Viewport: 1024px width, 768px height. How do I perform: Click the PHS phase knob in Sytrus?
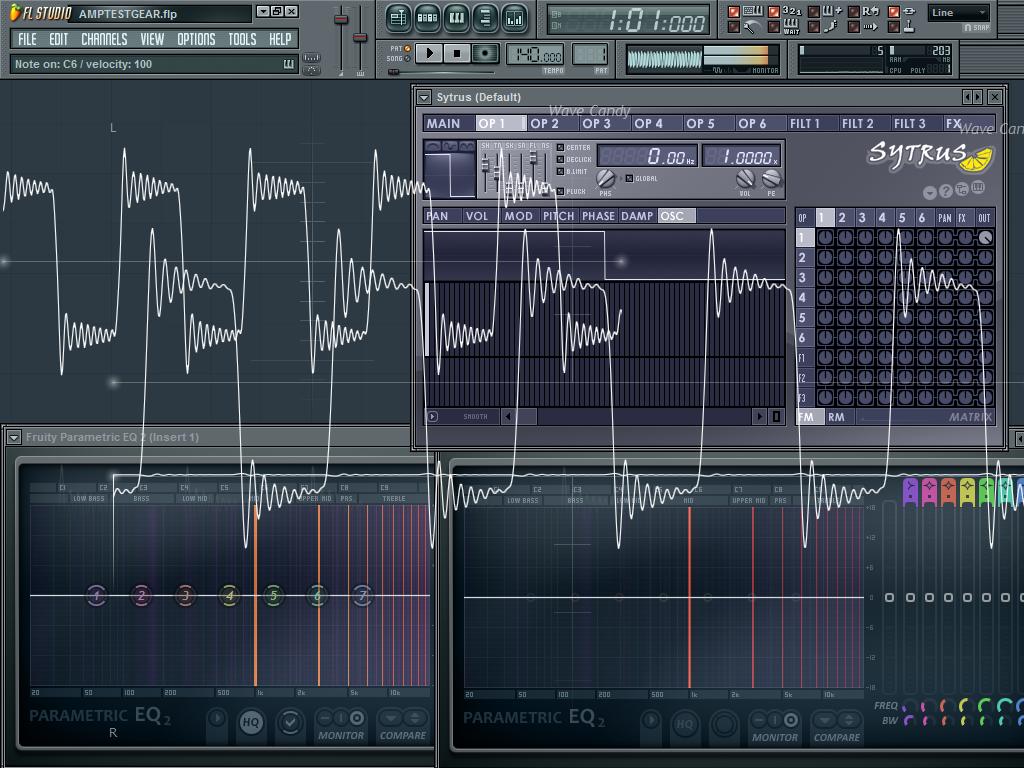[x=605, y=178]
